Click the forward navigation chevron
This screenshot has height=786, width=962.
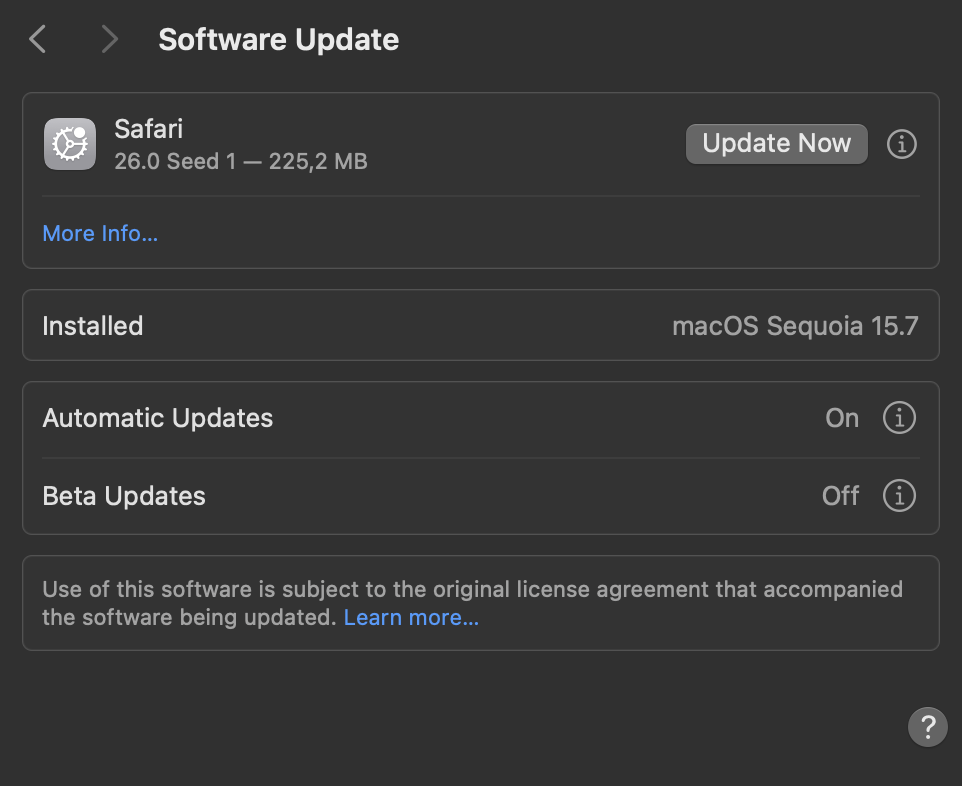pyautogui.click(x=108, y=39)
